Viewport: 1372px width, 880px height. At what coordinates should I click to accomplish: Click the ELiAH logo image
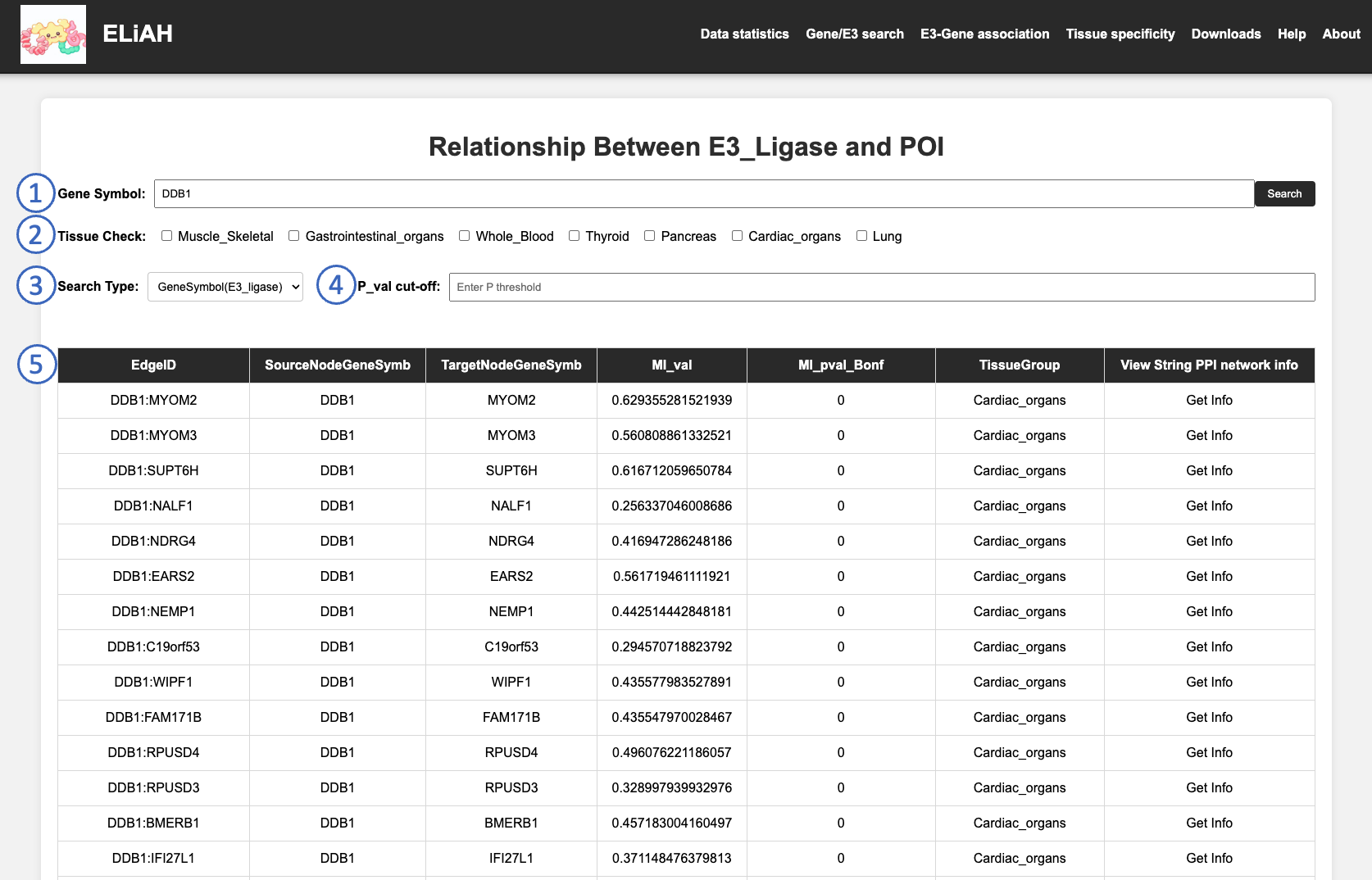53,34
